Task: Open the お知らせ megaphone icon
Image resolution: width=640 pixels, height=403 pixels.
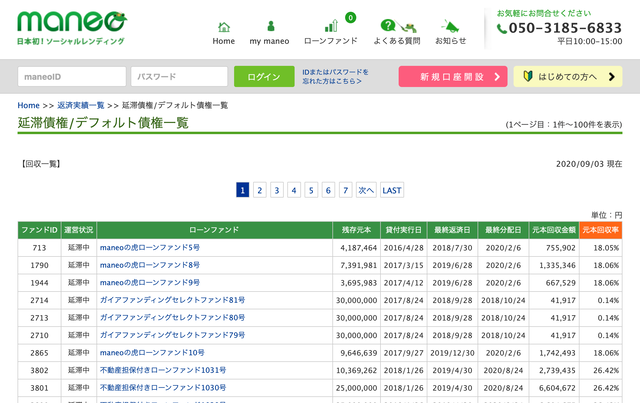Action: click(x=450, y=27)
